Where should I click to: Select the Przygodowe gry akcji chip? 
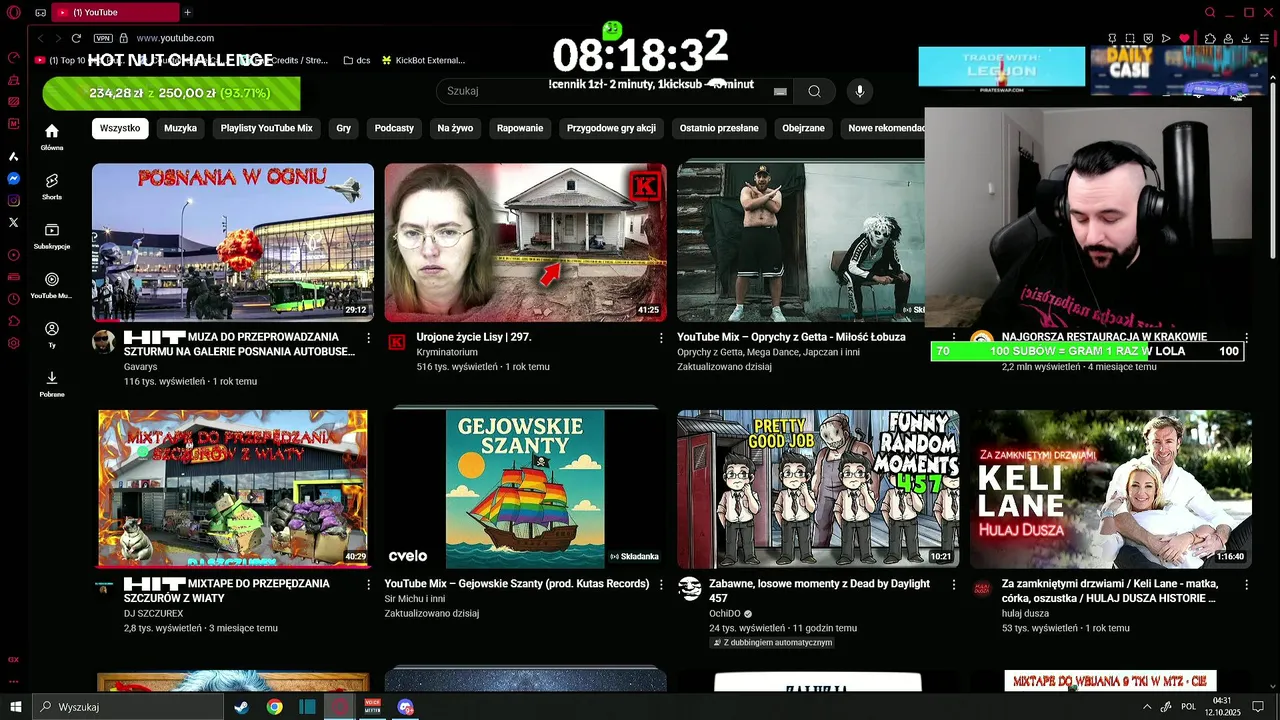(611, 128)
